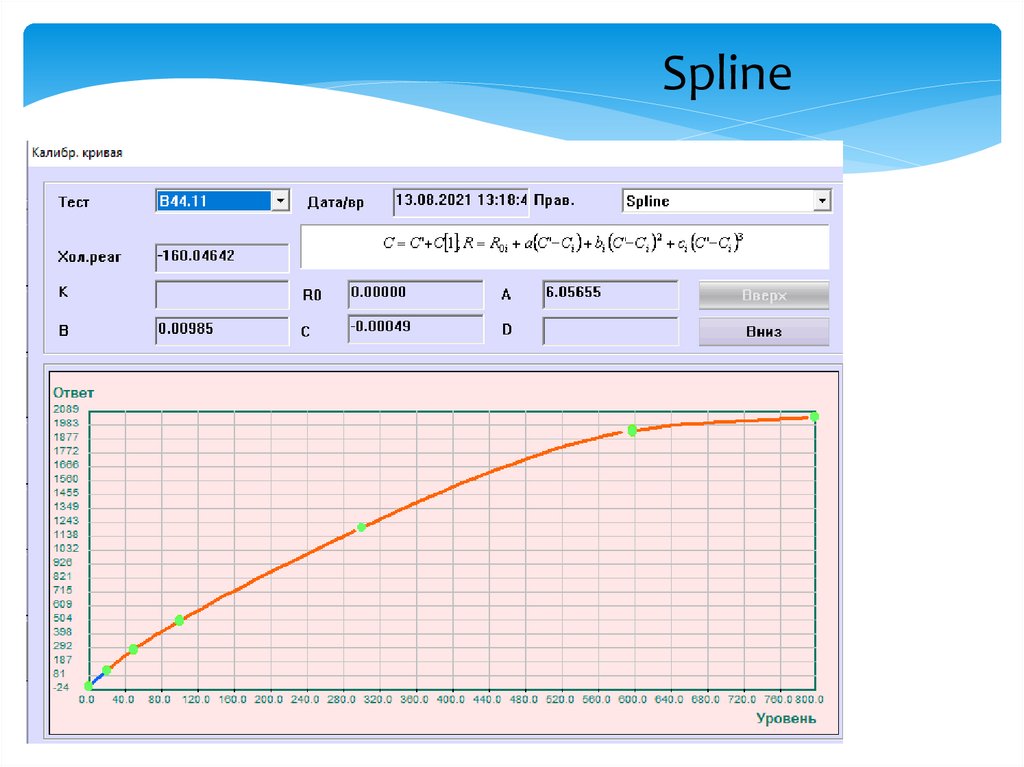Select the calibration point at the origin

tap(88, 686)
